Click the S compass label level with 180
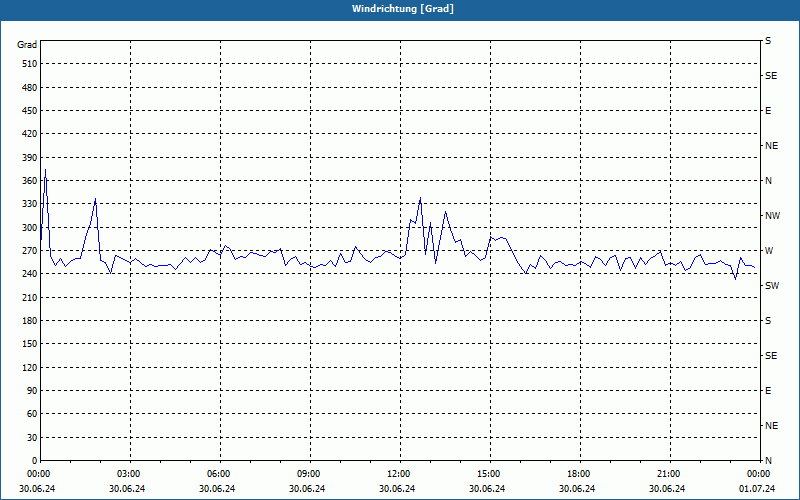Image resolution: width=800 pixels, height=500 pixels. pyautogui.click(x=768, y=321)
